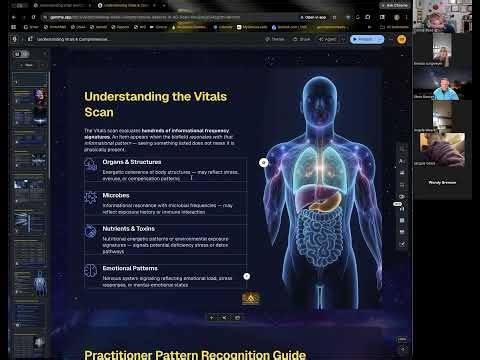This screenshot has width=480, height=360.
Task: Click the Microbes heading text
Action: (116, 195)
